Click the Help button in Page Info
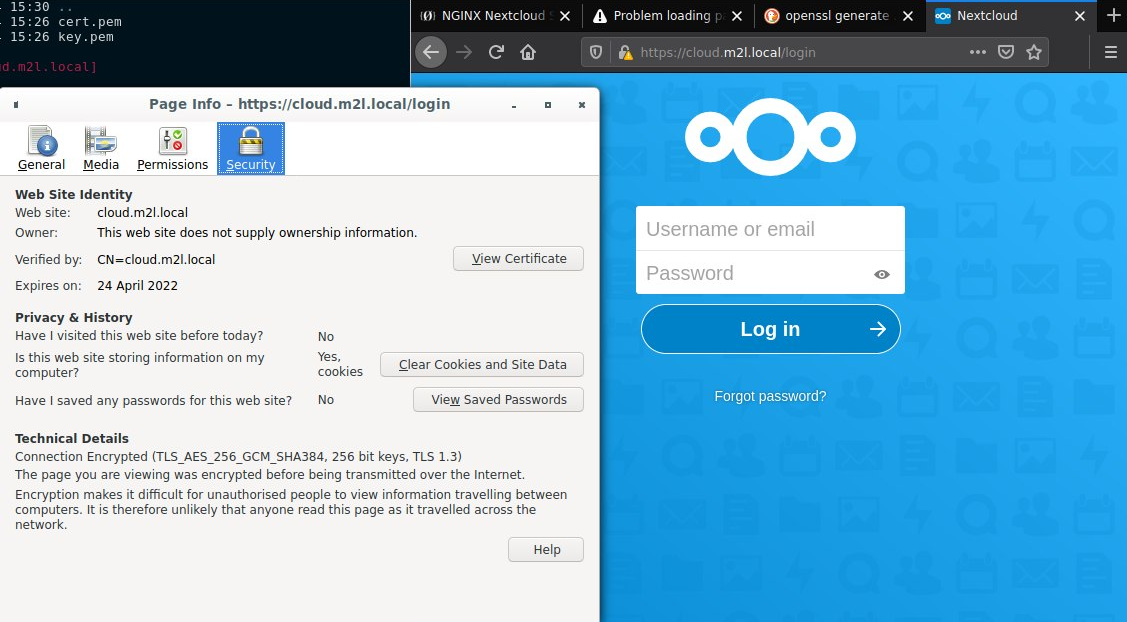This screenshot has width=1127, height=622. 546,549
